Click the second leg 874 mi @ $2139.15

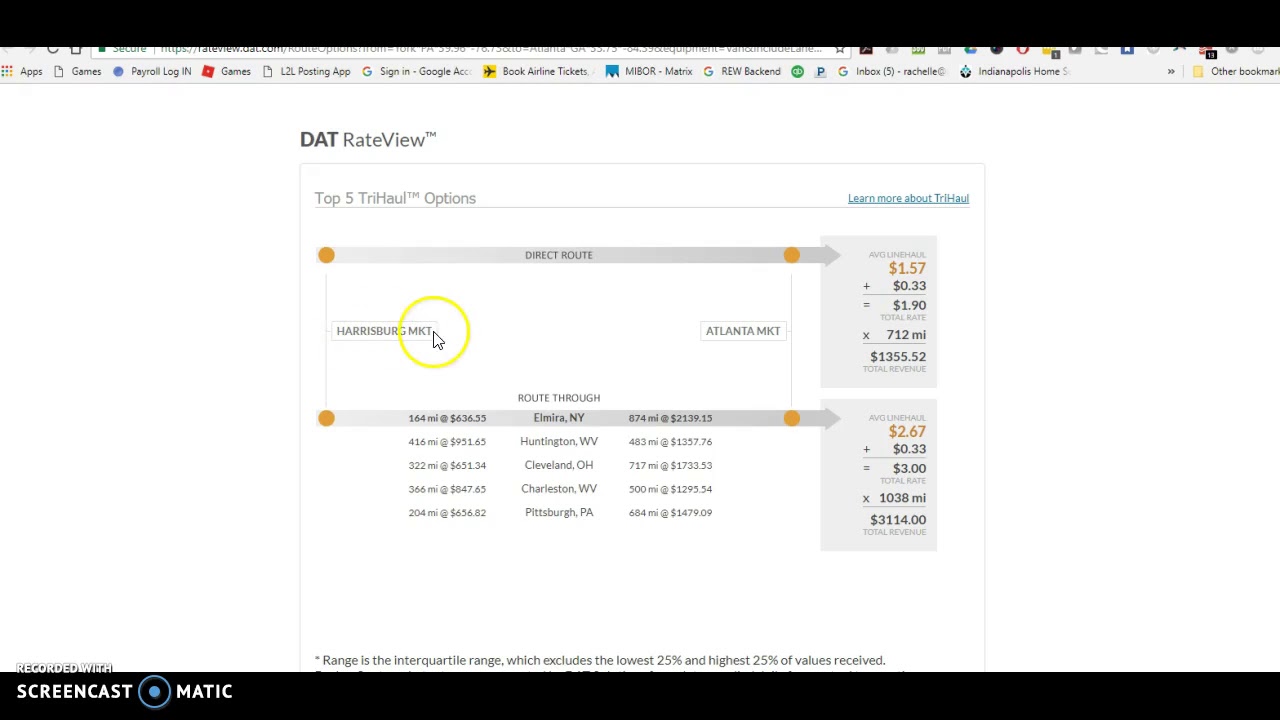coord(670,418)
